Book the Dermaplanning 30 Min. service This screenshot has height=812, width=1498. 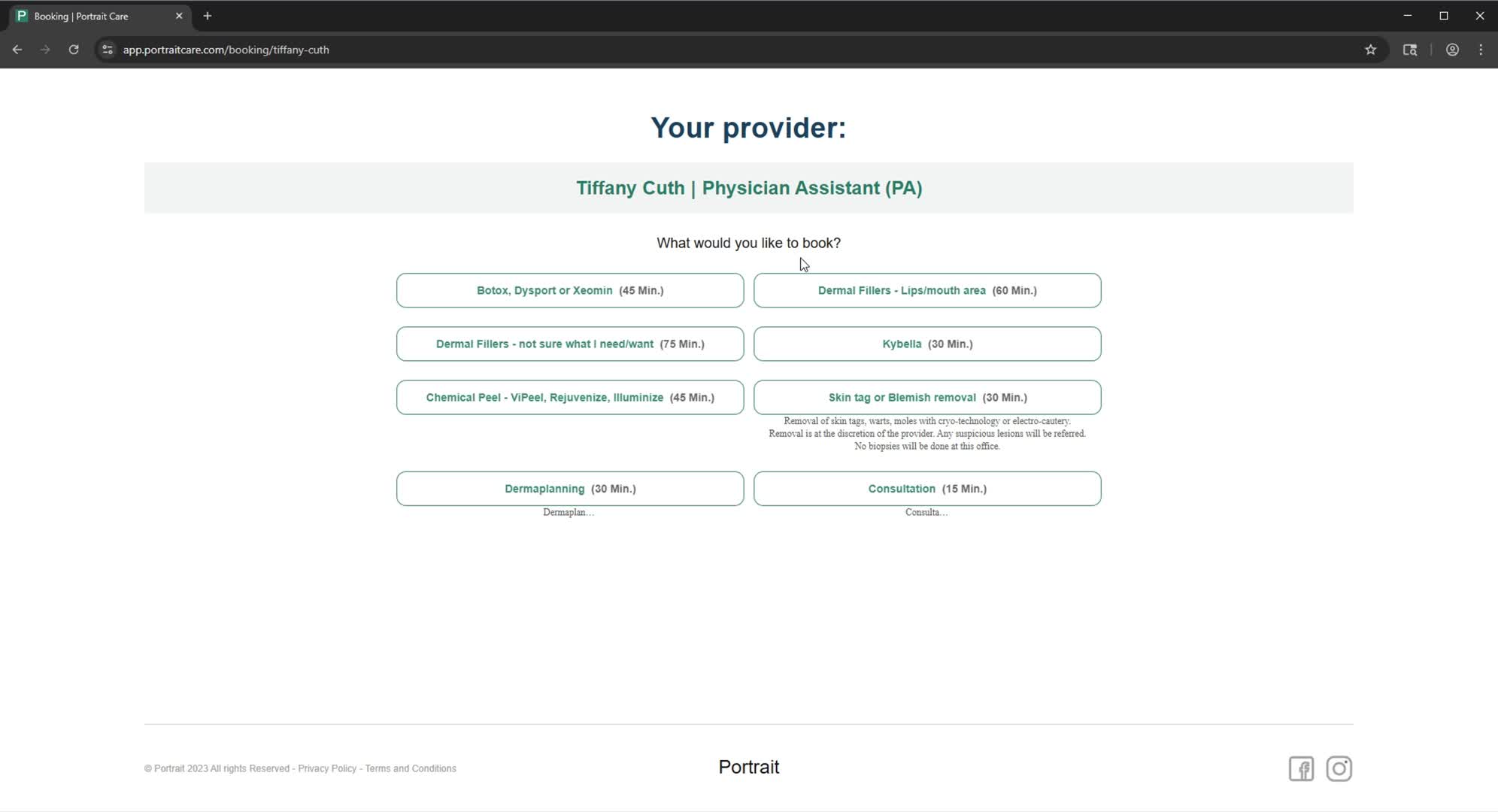(x=570, y=489)
